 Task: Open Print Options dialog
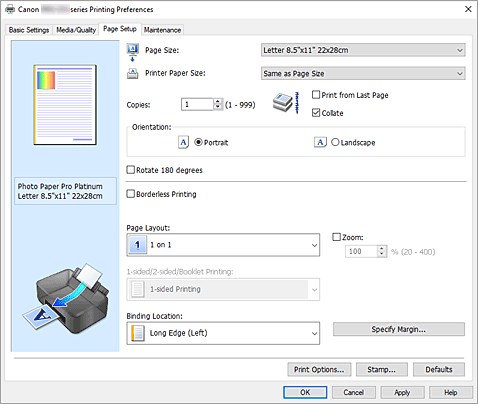click(x=319, y=369)
